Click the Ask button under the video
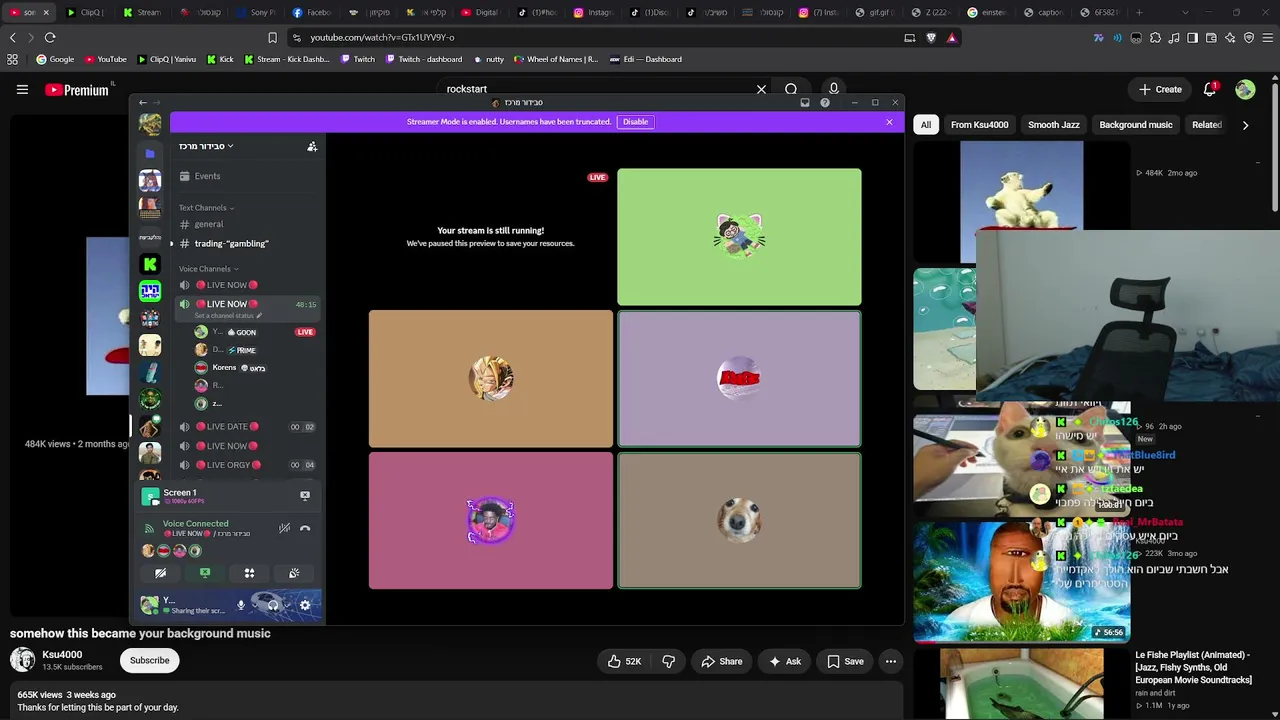 pos(785,661)
